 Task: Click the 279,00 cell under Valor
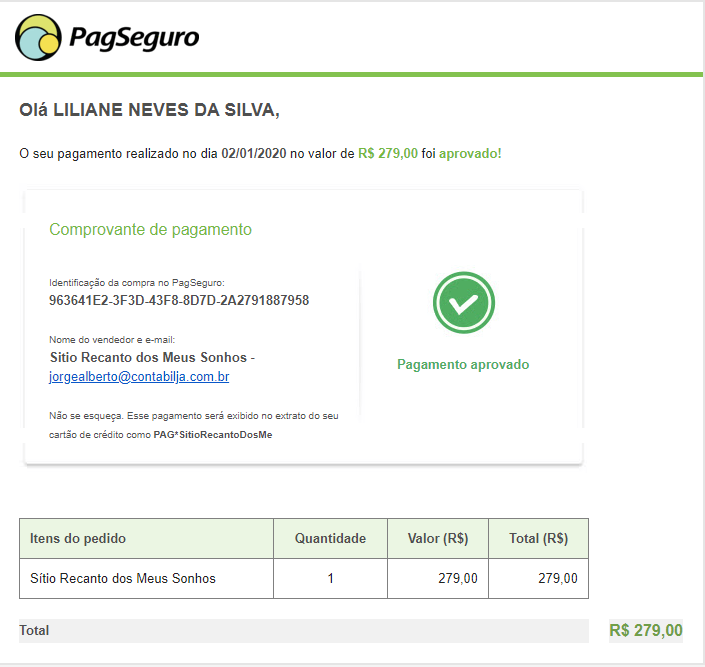point(438,578)
